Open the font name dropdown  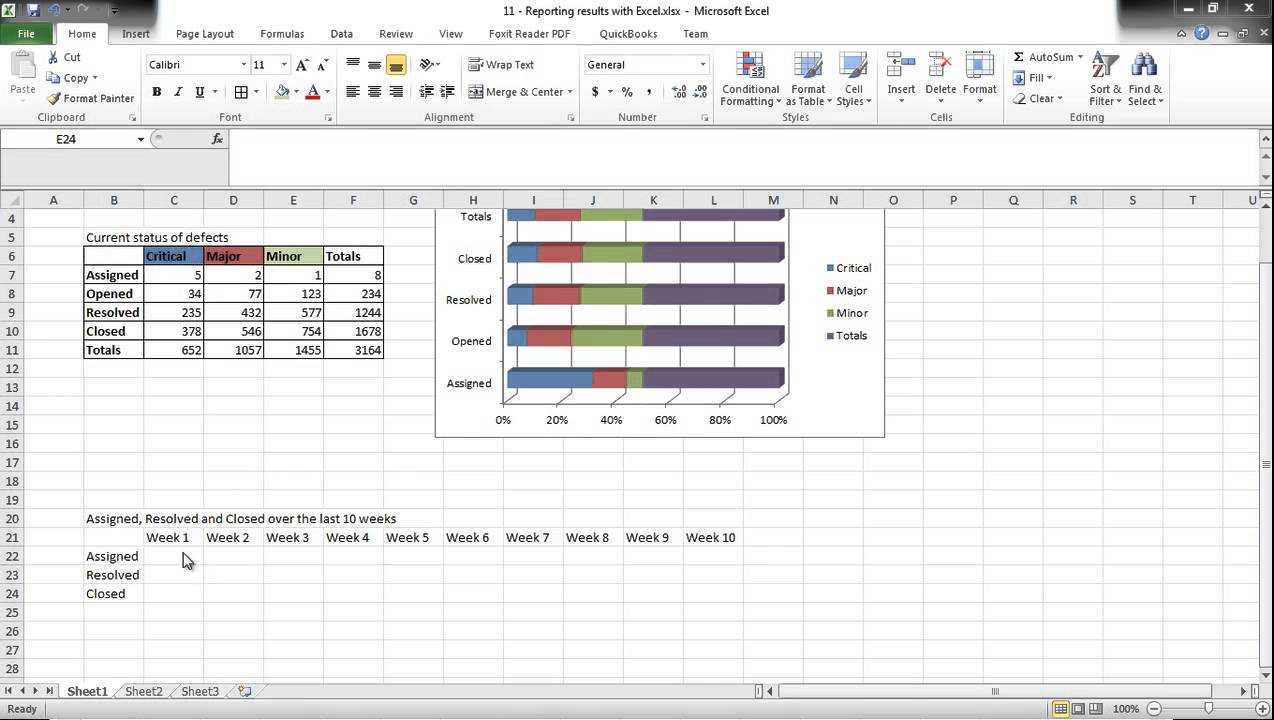(243, 64)
